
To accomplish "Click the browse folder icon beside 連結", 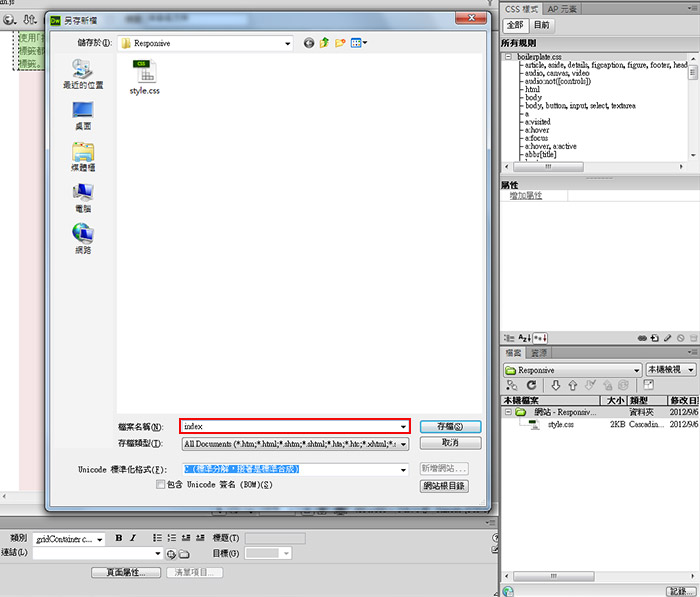I will [x=184, y=554].
